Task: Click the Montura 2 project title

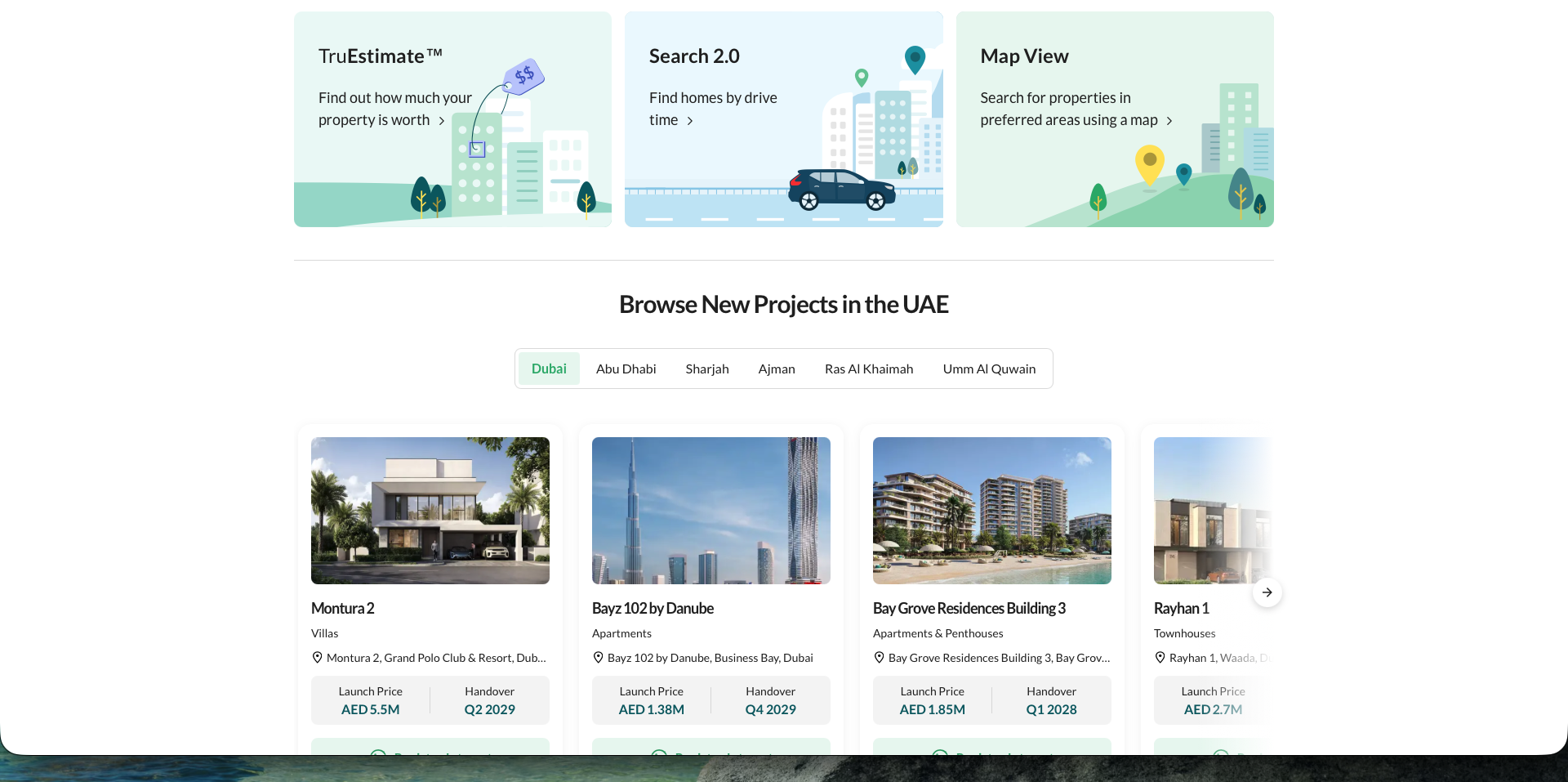Action: click(343, 609)
